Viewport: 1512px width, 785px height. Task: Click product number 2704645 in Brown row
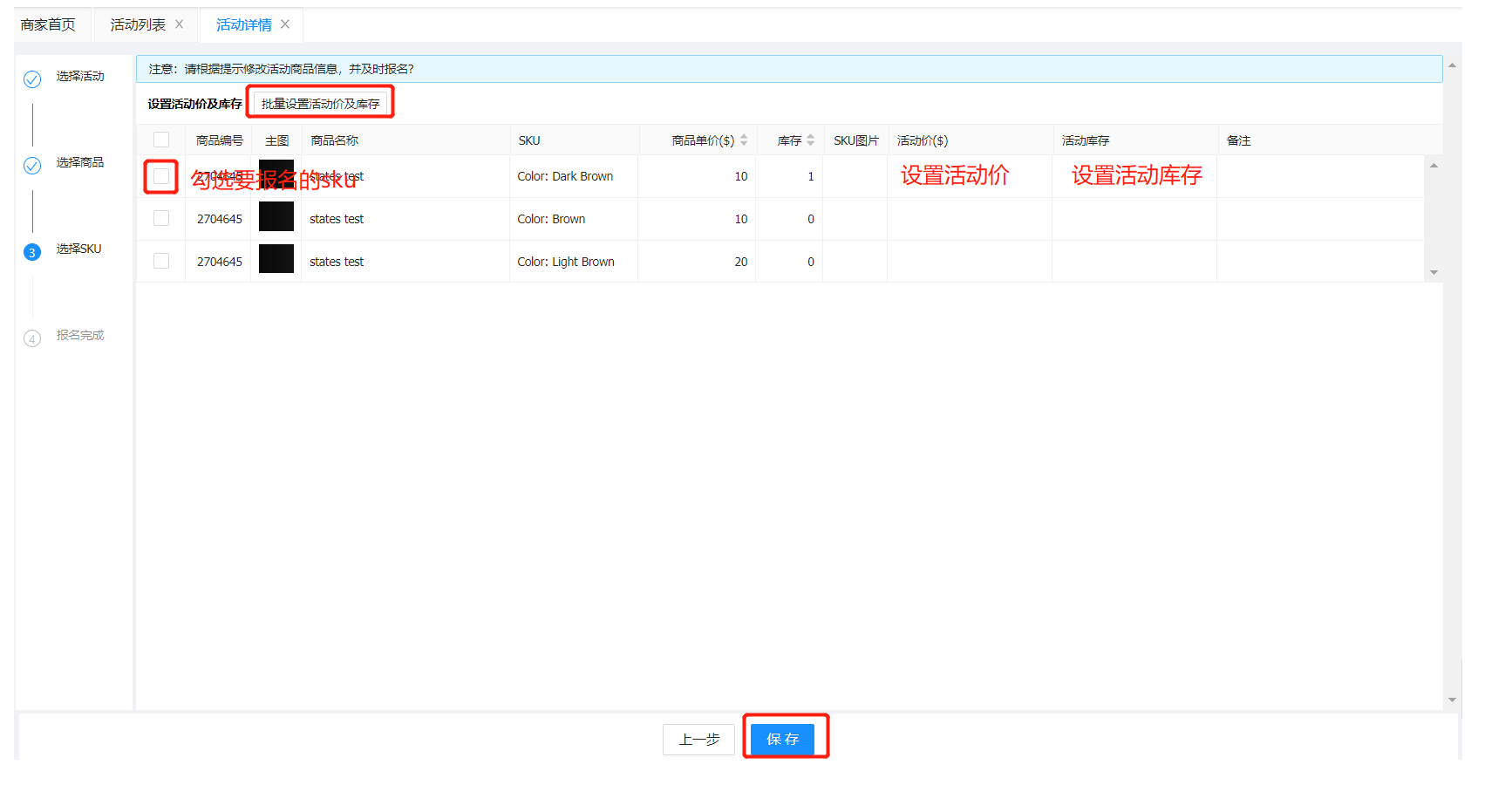tap(220, 219)
